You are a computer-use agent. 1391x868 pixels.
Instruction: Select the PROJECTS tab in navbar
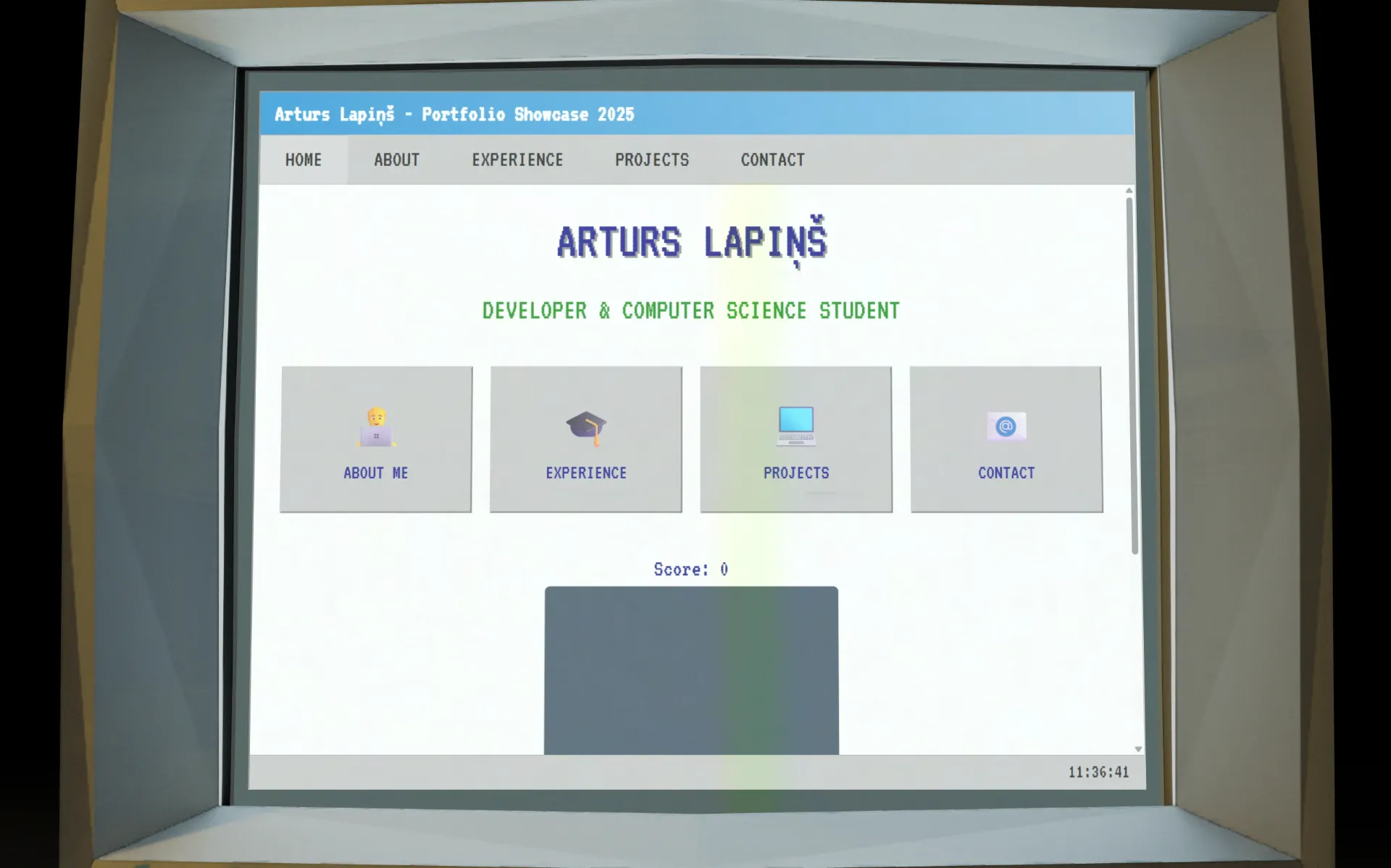652,160
